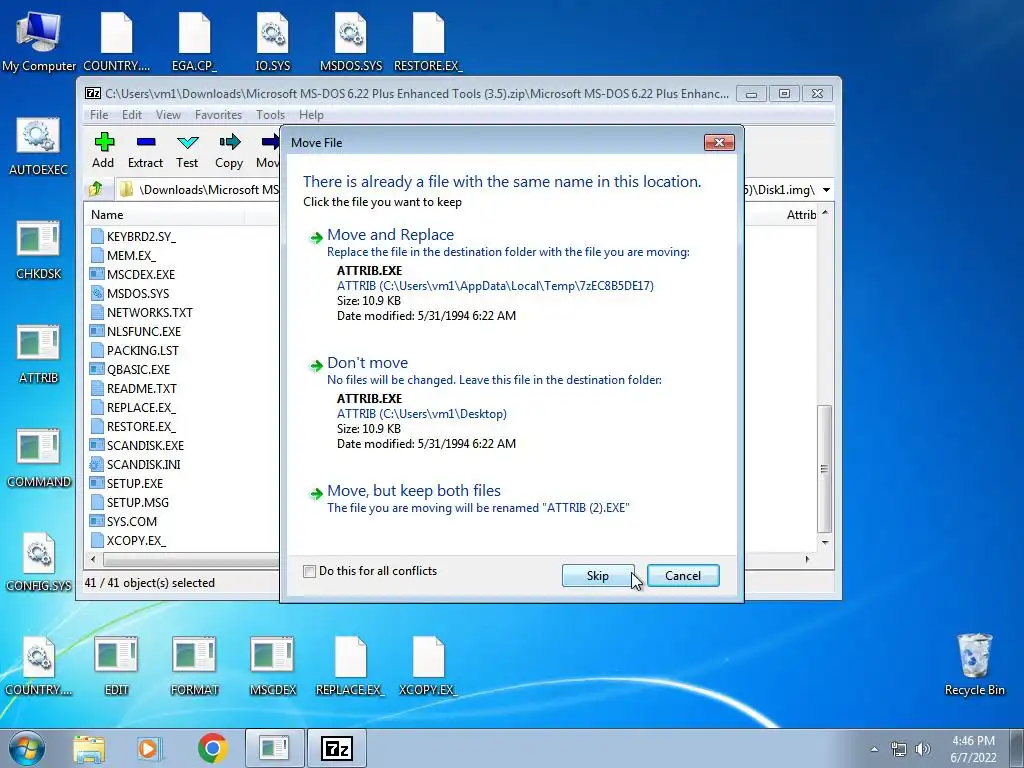This screenshot has height=768, width=1024.
Task: Select the IO.SYS desktop icon
Action: click(273, 40)
